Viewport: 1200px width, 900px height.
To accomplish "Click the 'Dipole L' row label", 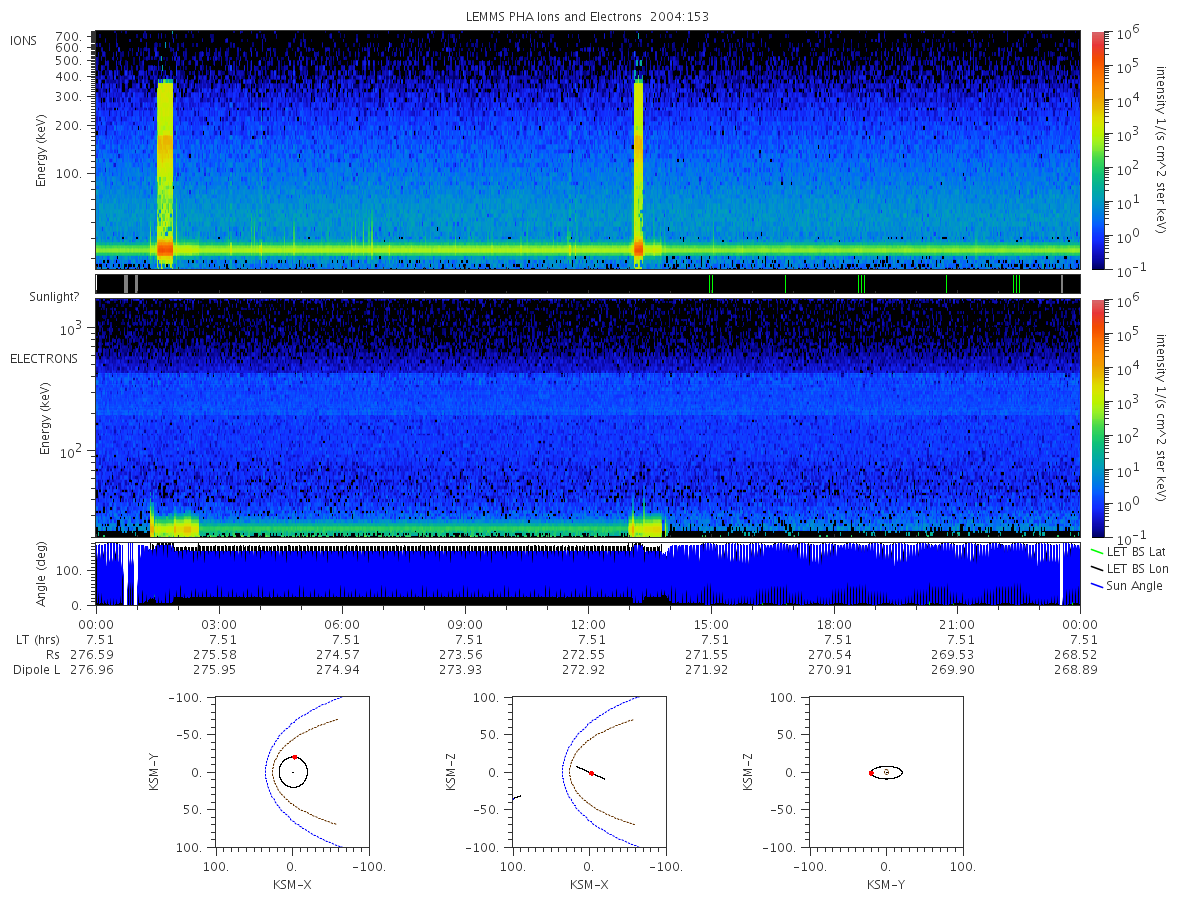I will click(36, 670).
